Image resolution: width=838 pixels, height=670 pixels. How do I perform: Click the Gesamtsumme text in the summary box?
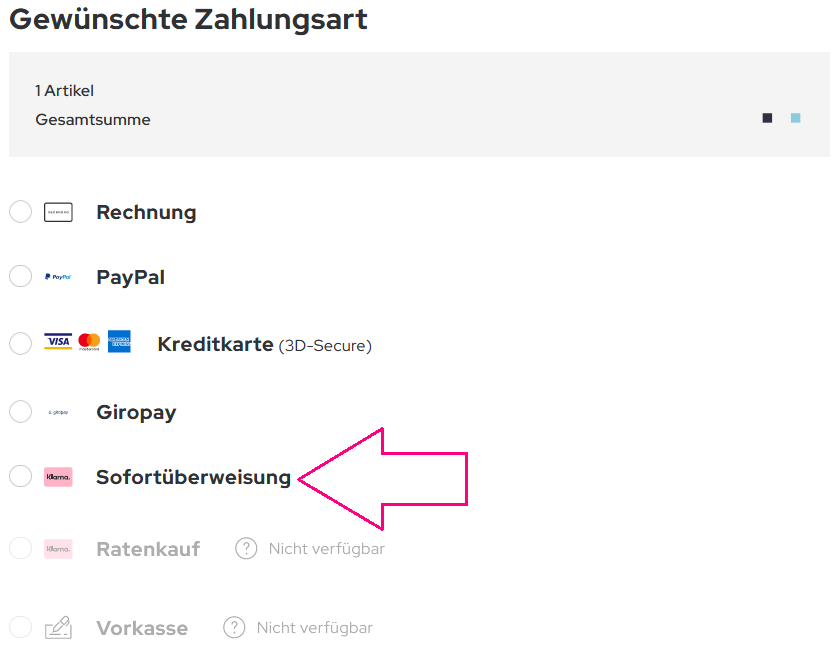93,120
